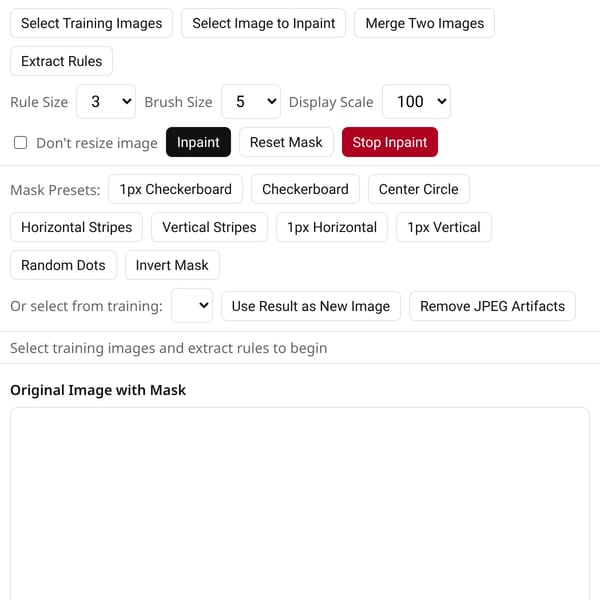600x600 pixels.
Task: Click Reset Mask button
Action: pos(286,142)
